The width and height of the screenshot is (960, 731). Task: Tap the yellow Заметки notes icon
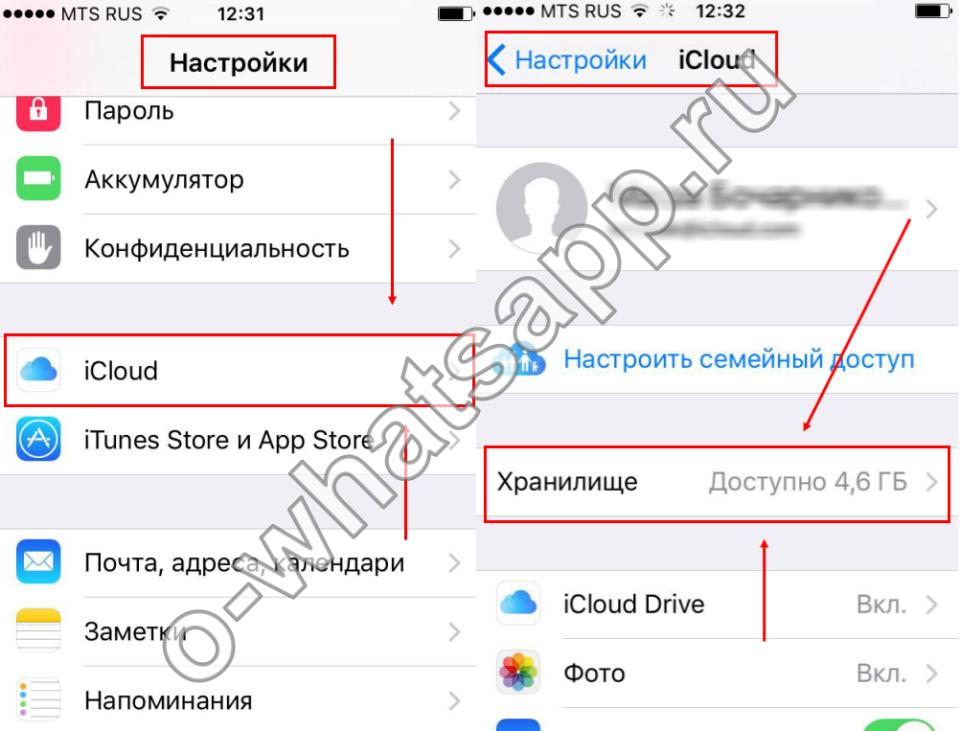pos(38,631)
